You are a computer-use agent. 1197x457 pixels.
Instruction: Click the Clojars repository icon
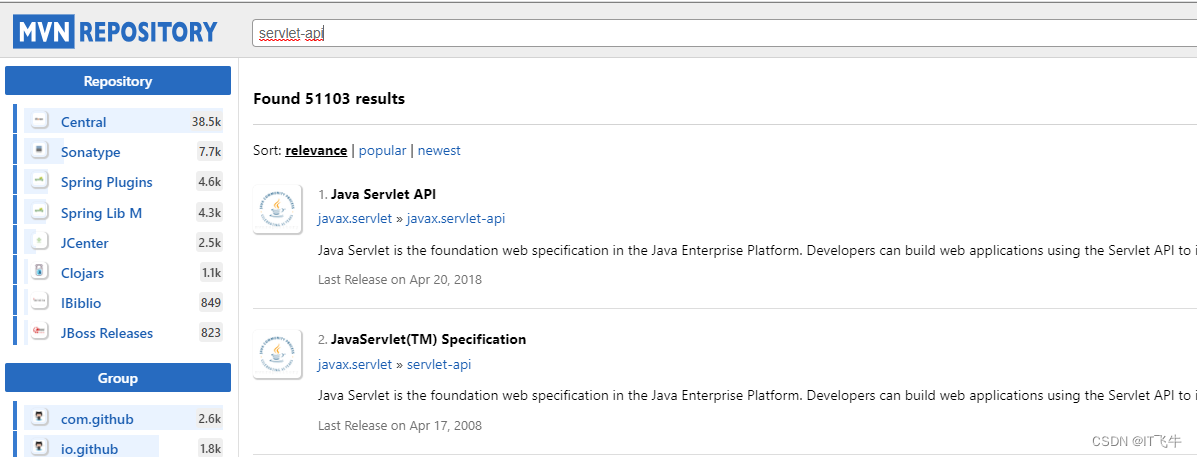point(39,272)
